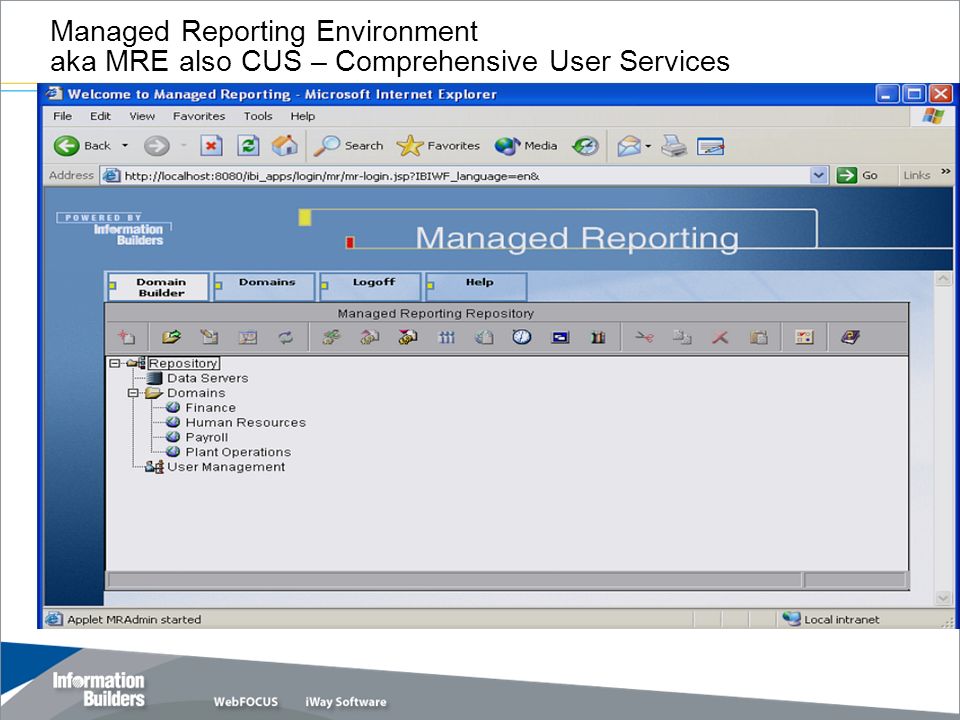Open Search in IE toolbar
This screenshot has height=720, width=960.
tap(348, 146)
